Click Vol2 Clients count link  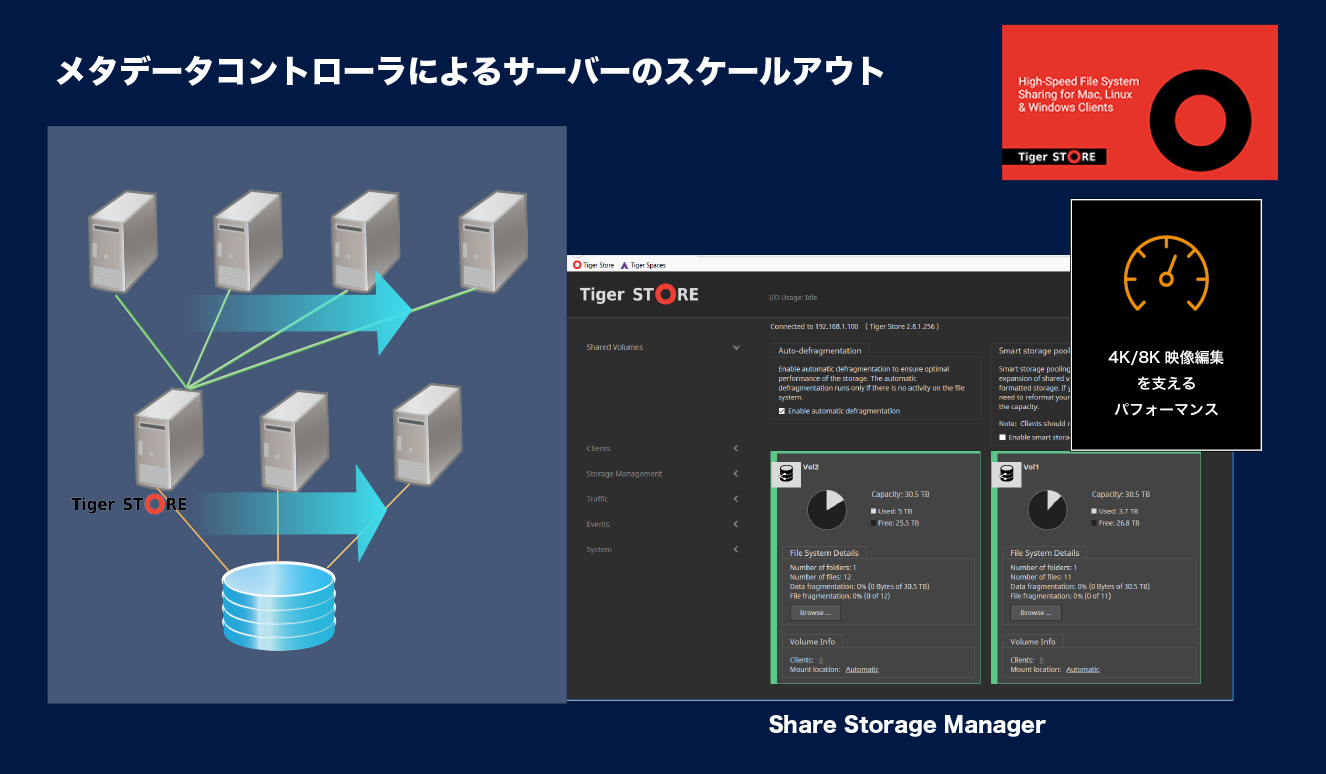[821, 660]
